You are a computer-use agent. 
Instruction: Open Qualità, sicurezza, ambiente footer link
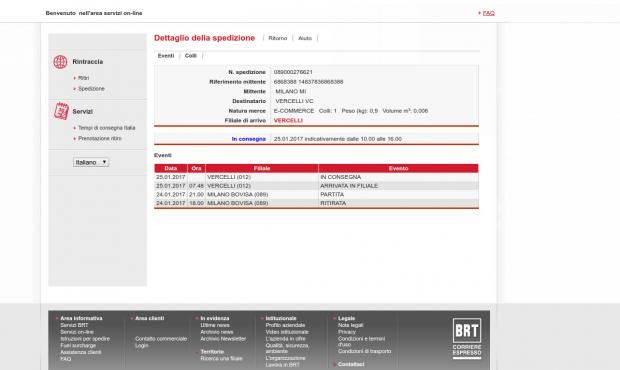tap(287, 348)
